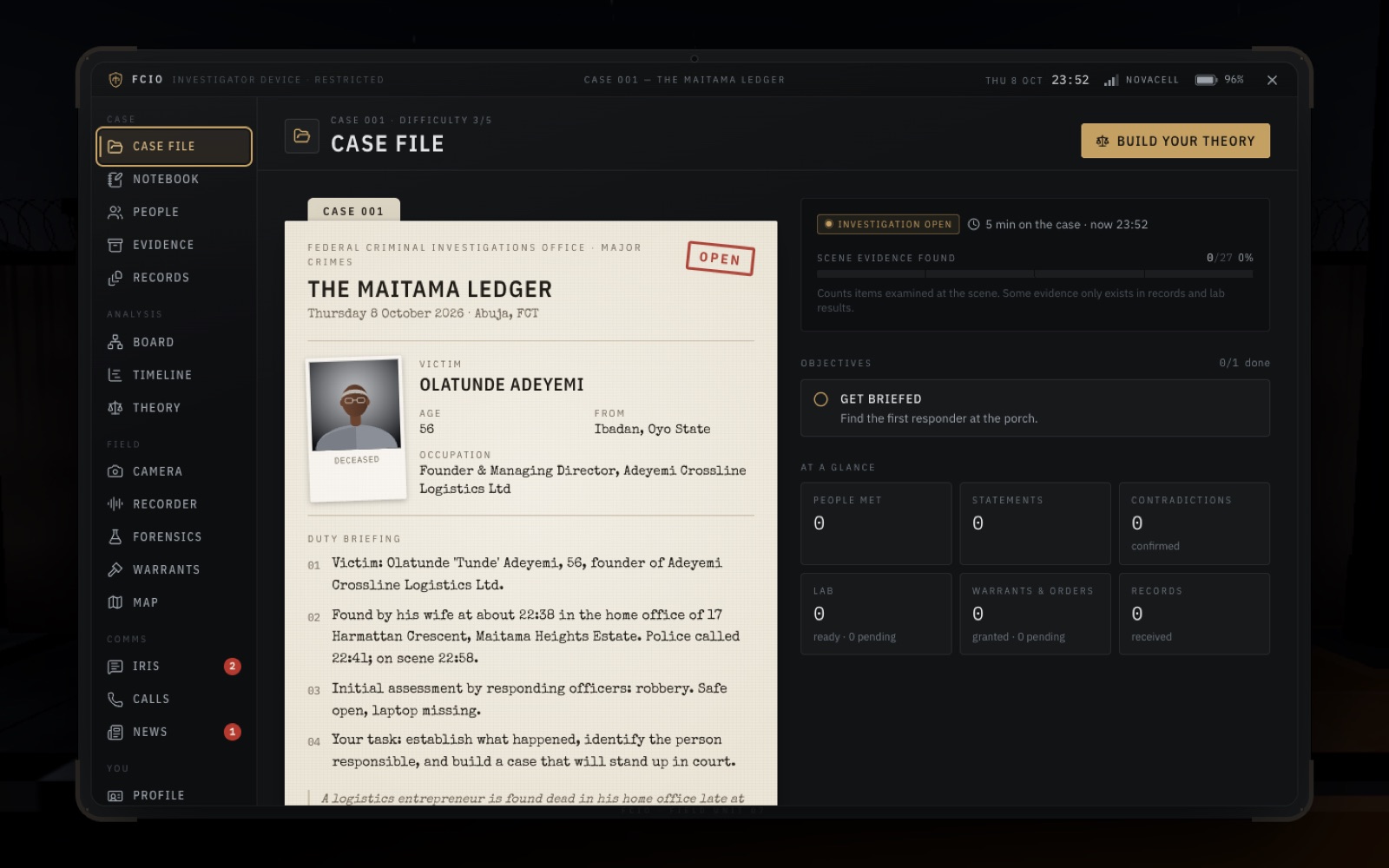Open the News icon
Image resolution: width=1389 pixels, height=868 pixels.
[115, 733]
